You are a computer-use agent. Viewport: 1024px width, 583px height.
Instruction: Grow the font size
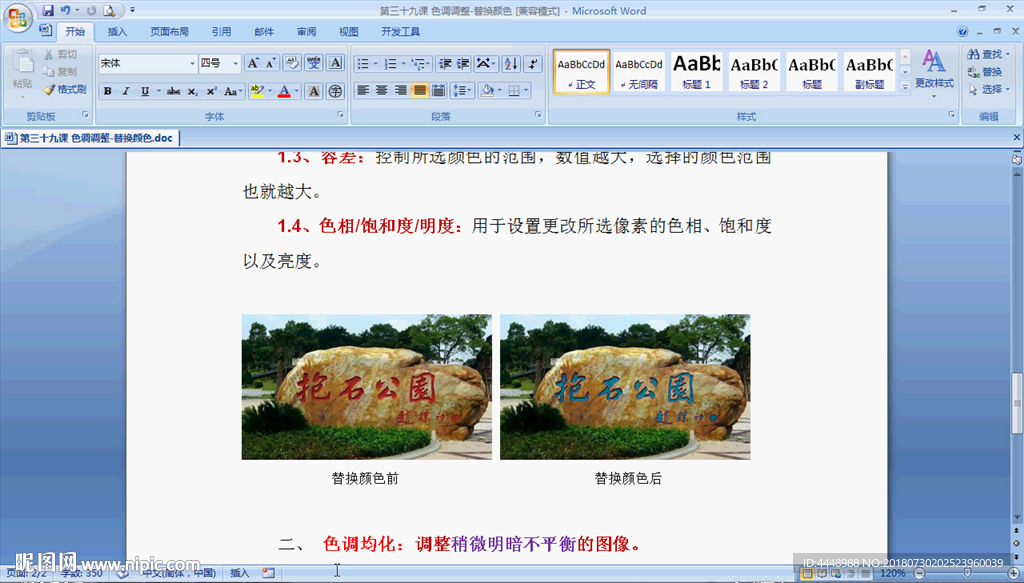click(x=253, y=63)
